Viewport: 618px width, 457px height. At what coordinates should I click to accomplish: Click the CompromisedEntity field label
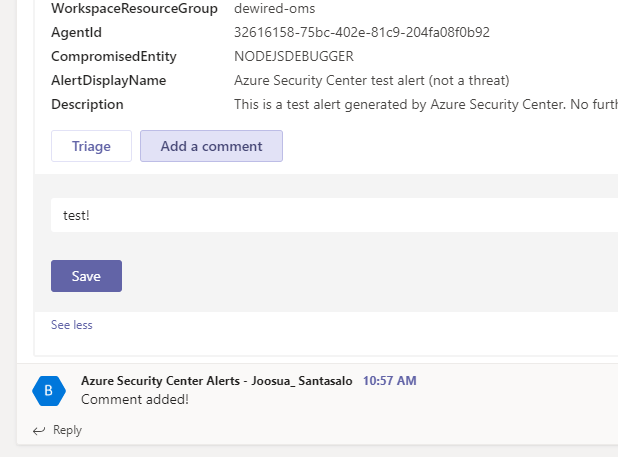(116, 56)
